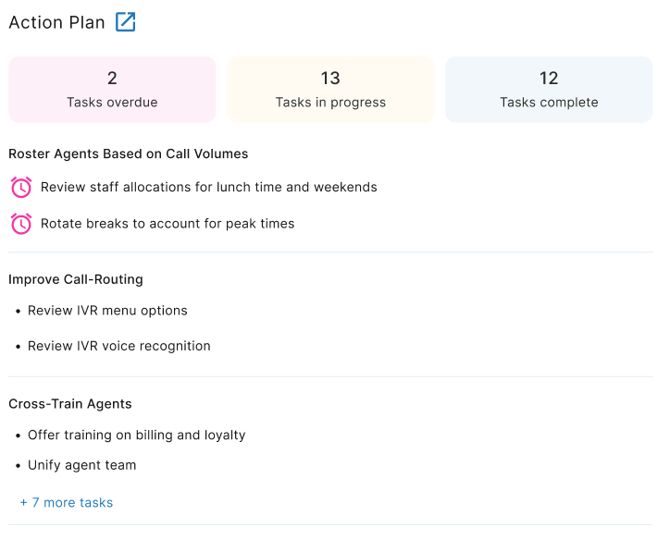Select Offer training on billing and loyalty task
Screen dimensions: 670x540
click(136, 435)
